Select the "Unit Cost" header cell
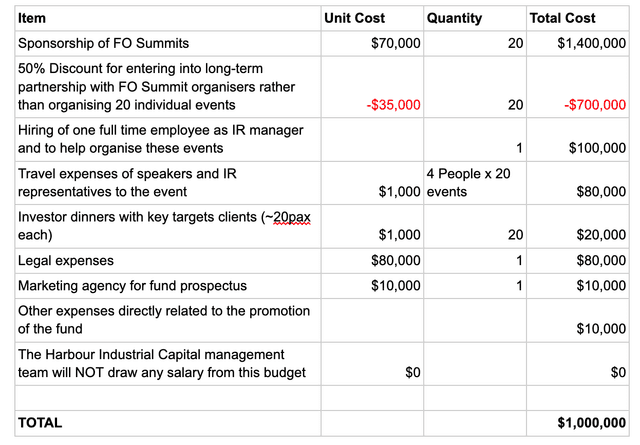 point(354,18)
